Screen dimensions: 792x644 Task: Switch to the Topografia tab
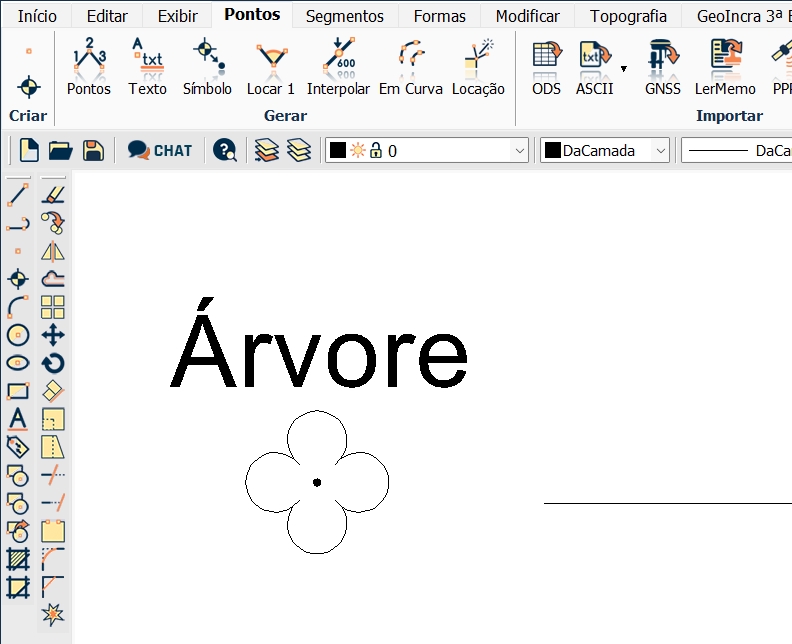click(628, 16)
